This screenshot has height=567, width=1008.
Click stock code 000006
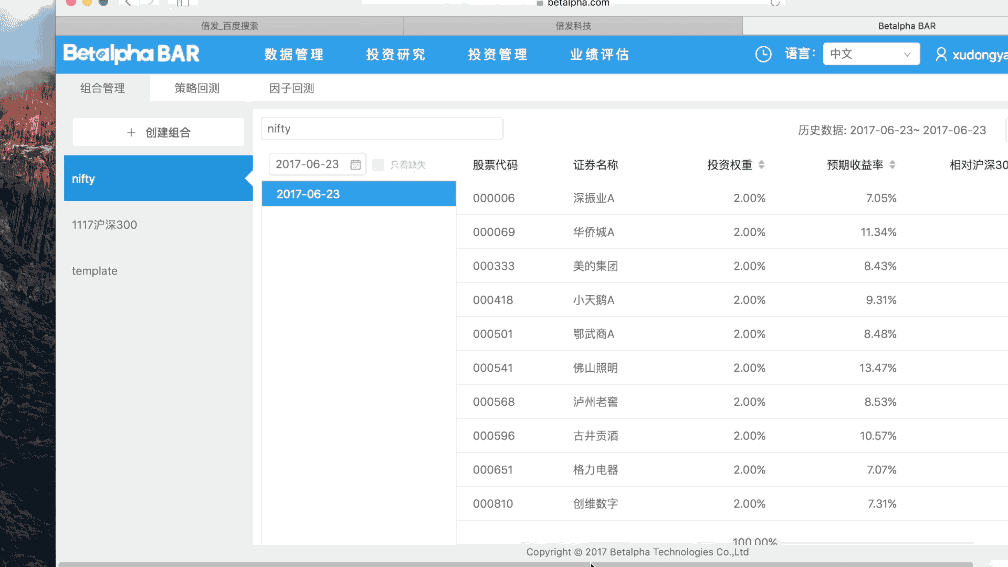pos(494,198)
